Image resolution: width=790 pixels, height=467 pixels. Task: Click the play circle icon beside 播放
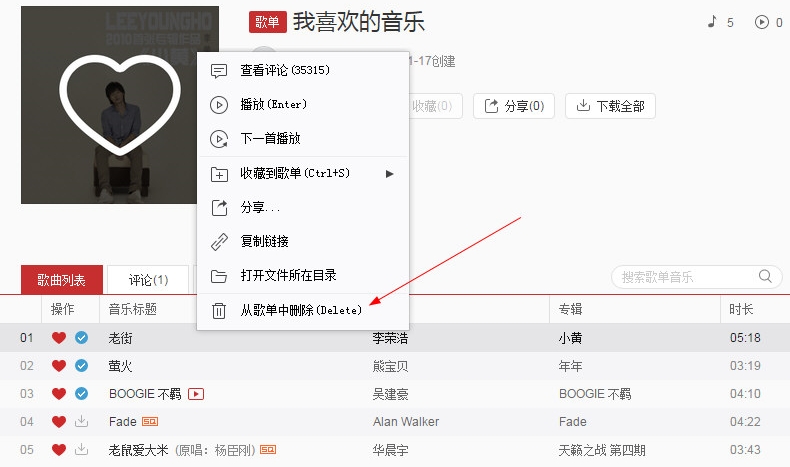(219, 105)
